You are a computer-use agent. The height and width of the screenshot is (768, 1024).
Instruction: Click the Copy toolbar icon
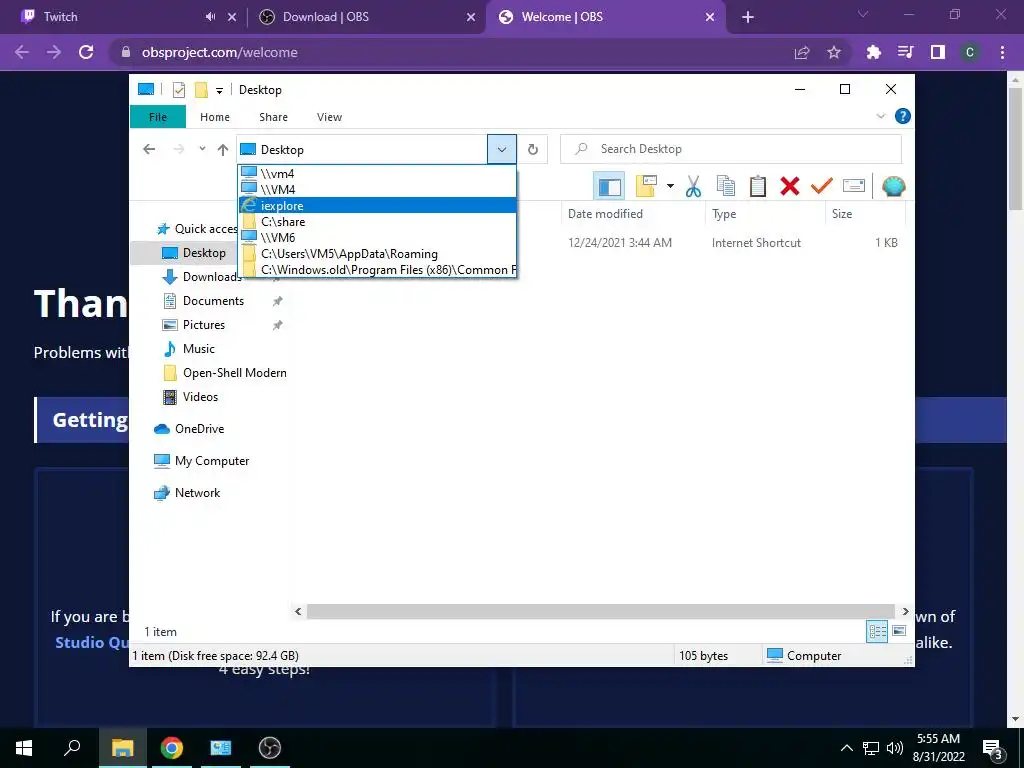point(726,186)
